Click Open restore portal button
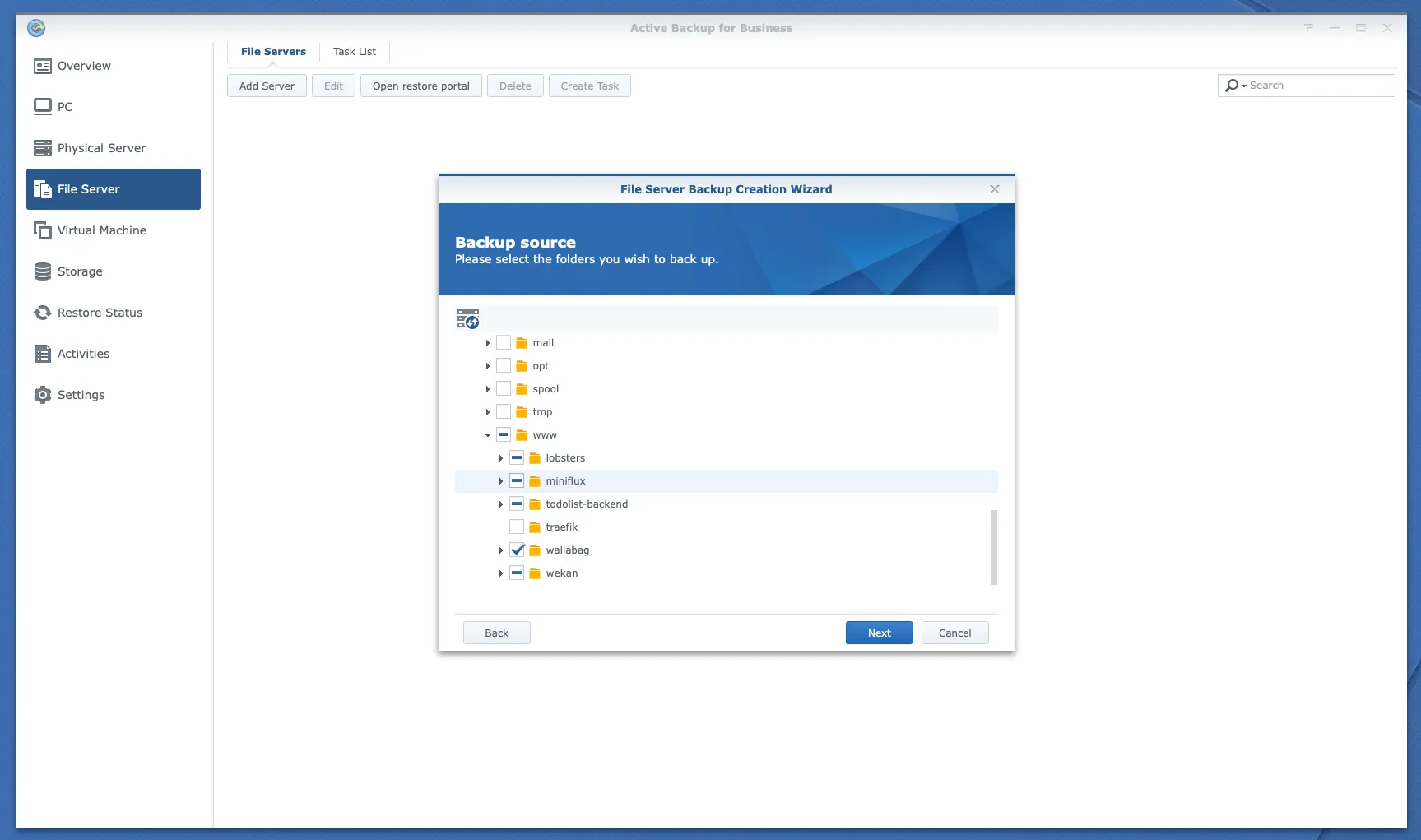1421x840 pixels. coord(421,86)
